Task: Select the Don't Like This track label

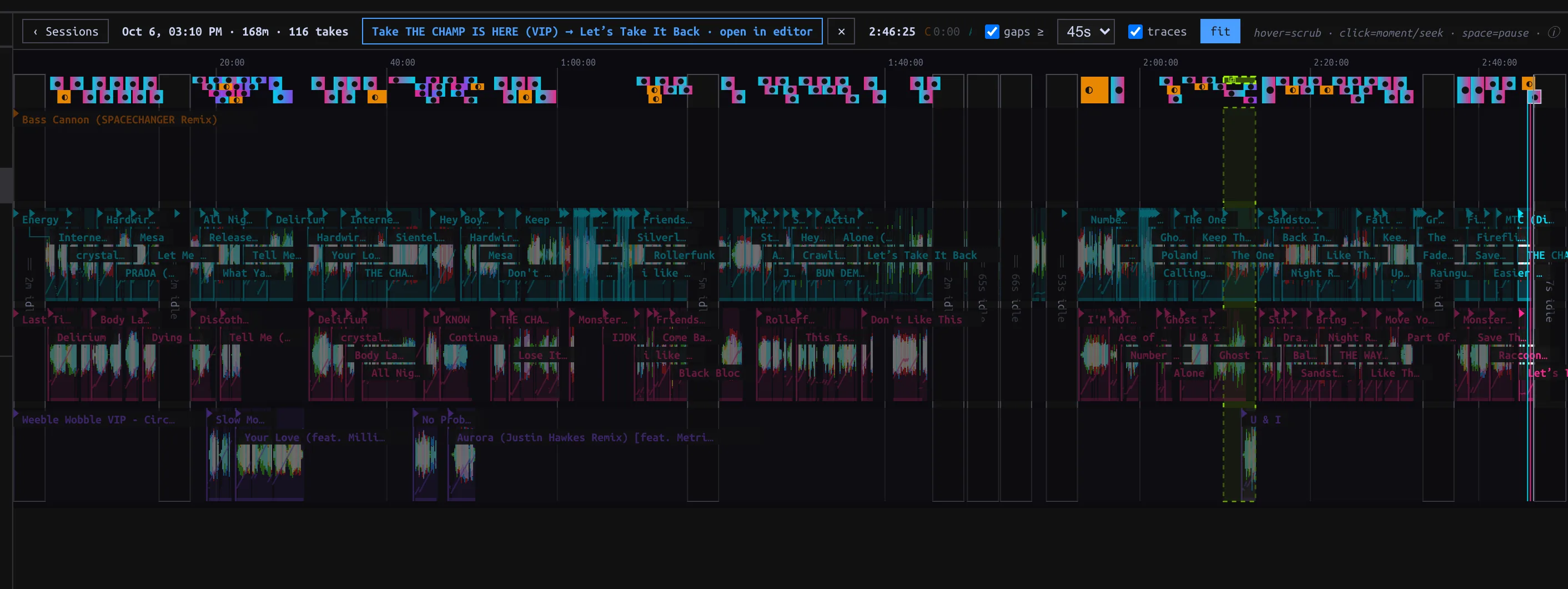Action: coord(916,320)
